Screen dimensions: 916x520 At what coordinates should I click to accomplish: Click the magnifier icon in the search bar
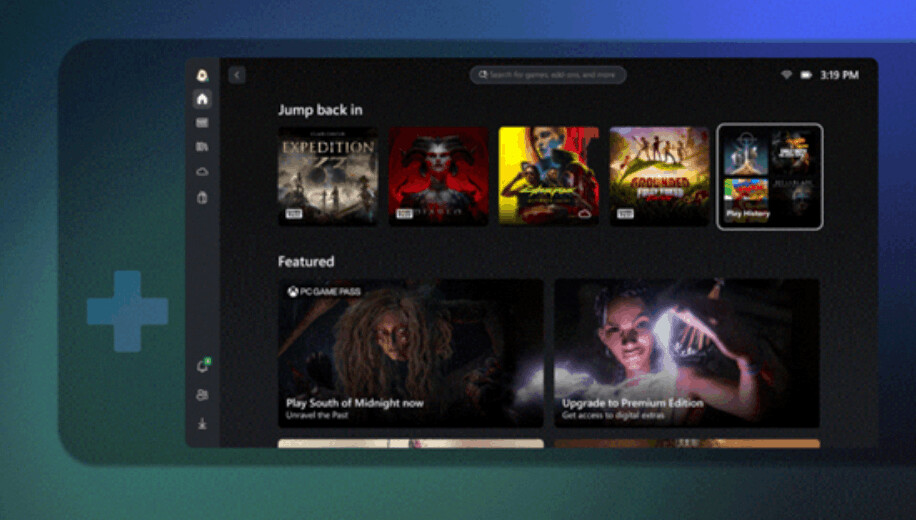tap(483, 75)
